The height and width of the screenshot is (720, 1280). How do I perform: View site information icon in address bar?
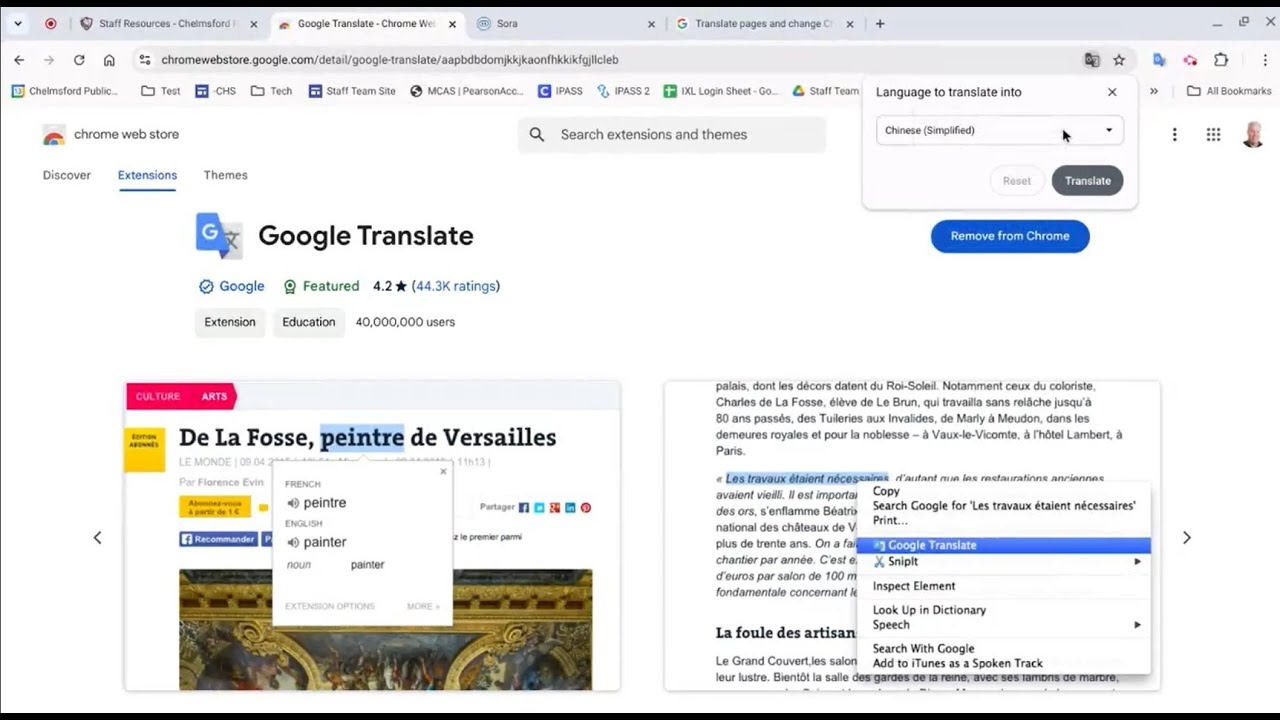click(x=145, y=60)
